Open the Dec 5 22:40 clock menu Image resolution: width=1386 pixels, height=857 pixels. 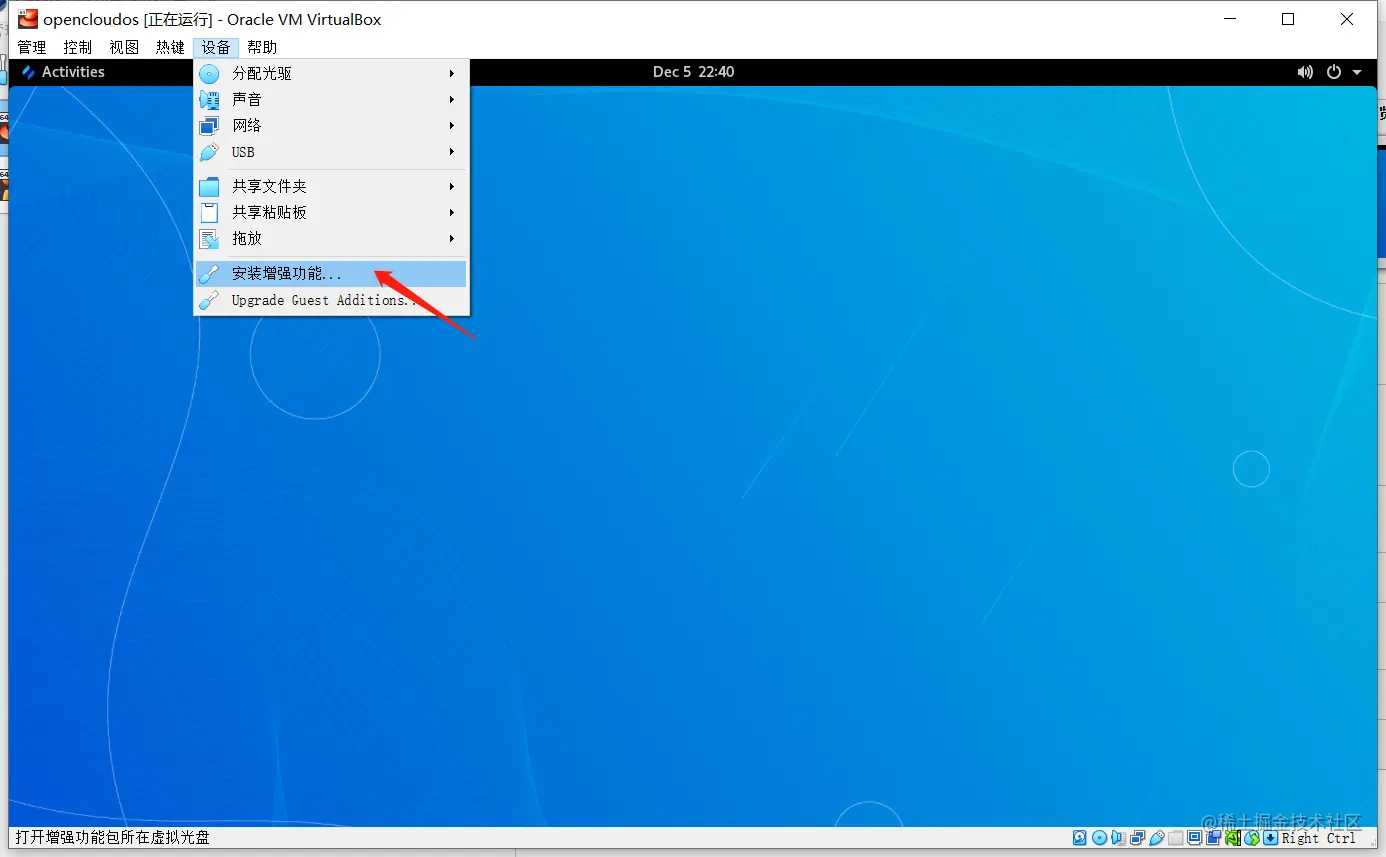pyautogui.click(x=693, y=72)
